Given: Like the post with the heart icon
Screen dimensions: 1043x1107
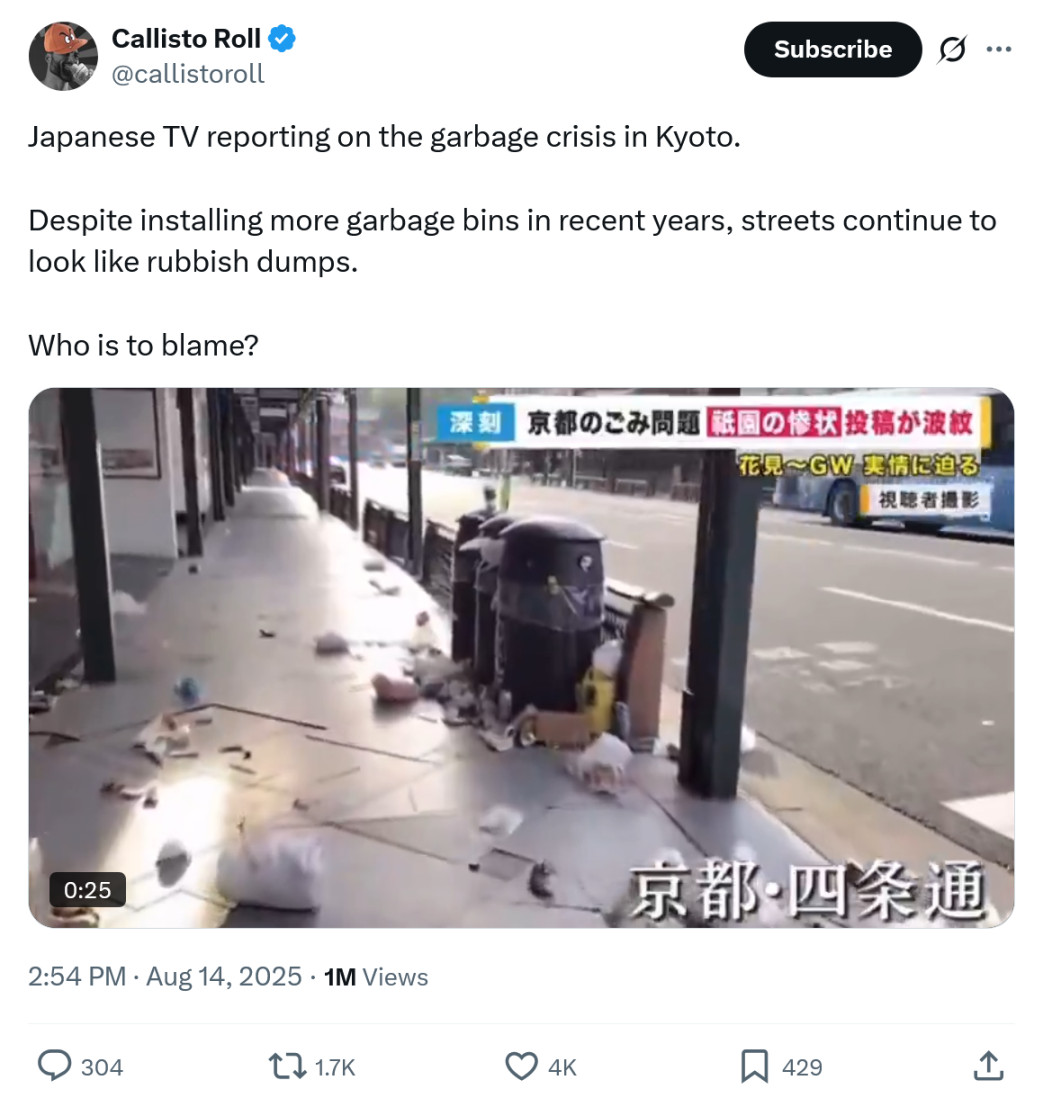Looking at the screenshot, I should (521, 1067).
